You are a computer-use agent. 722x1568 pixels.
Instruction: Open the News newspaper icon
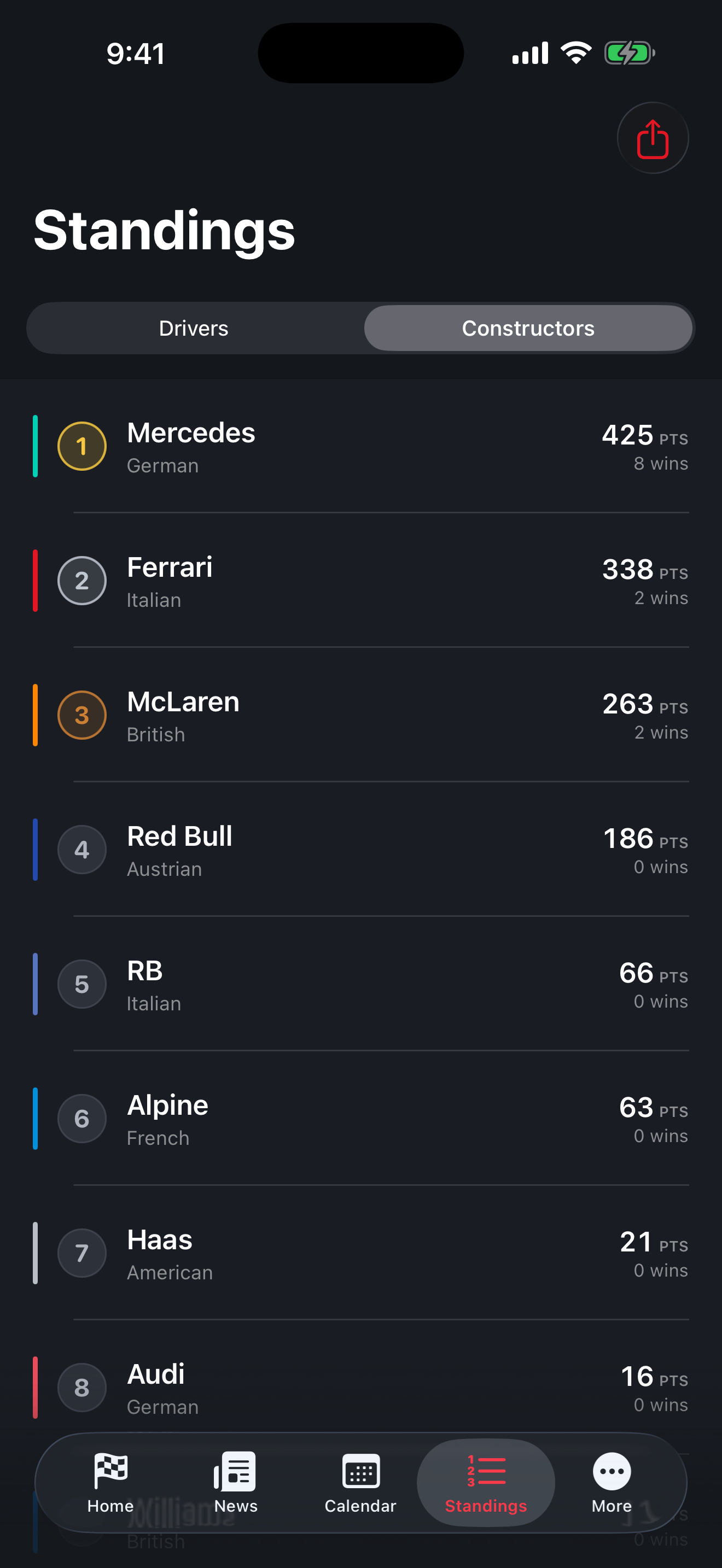[235, 1471]
